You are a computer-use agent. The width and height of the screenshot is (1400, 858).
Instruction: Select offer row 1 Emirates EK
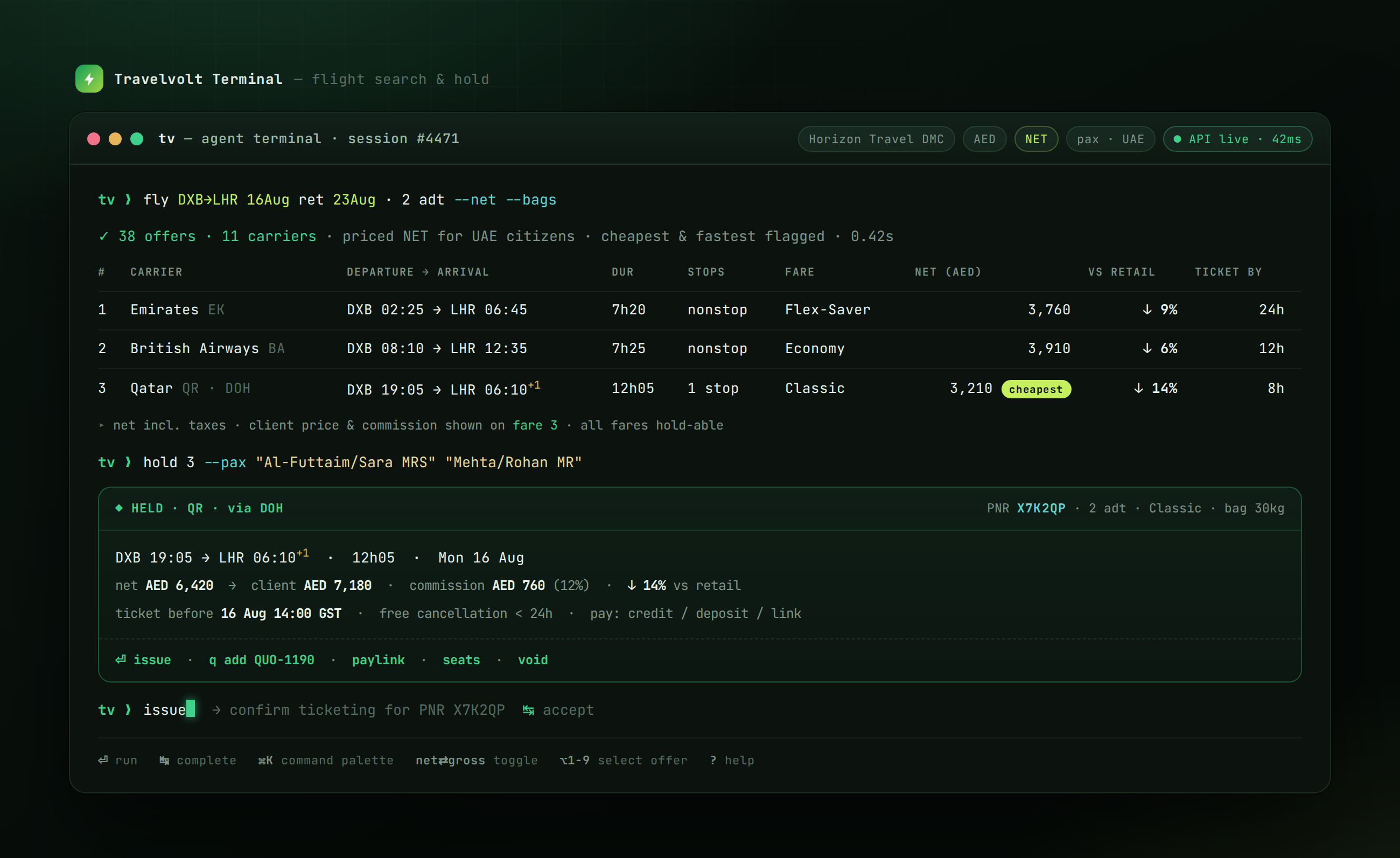pos(700,310)
